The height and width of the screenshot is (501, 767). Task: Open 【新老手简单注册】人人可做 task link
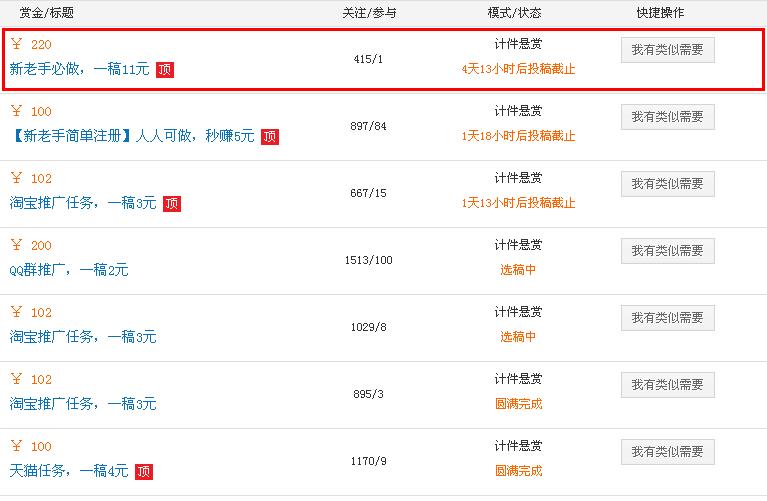[132, 136]
